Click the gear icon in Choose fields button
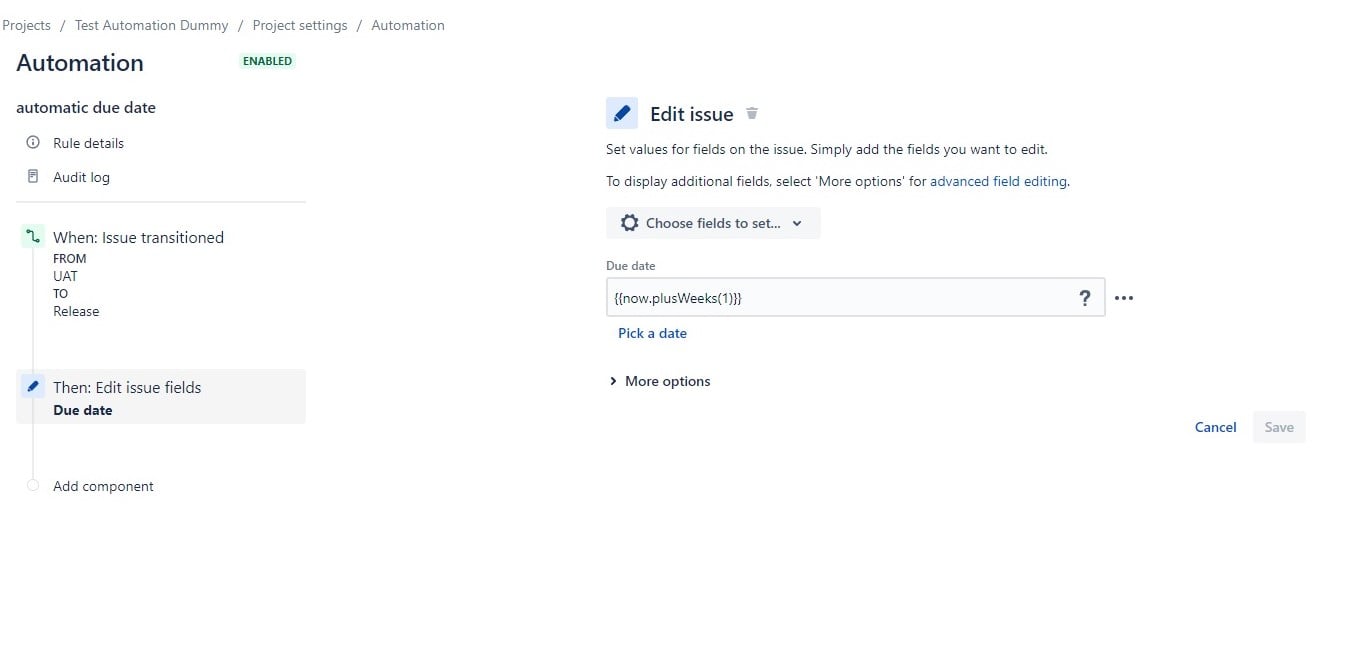Screen dimensions: 1372x645 click(629, 223)
